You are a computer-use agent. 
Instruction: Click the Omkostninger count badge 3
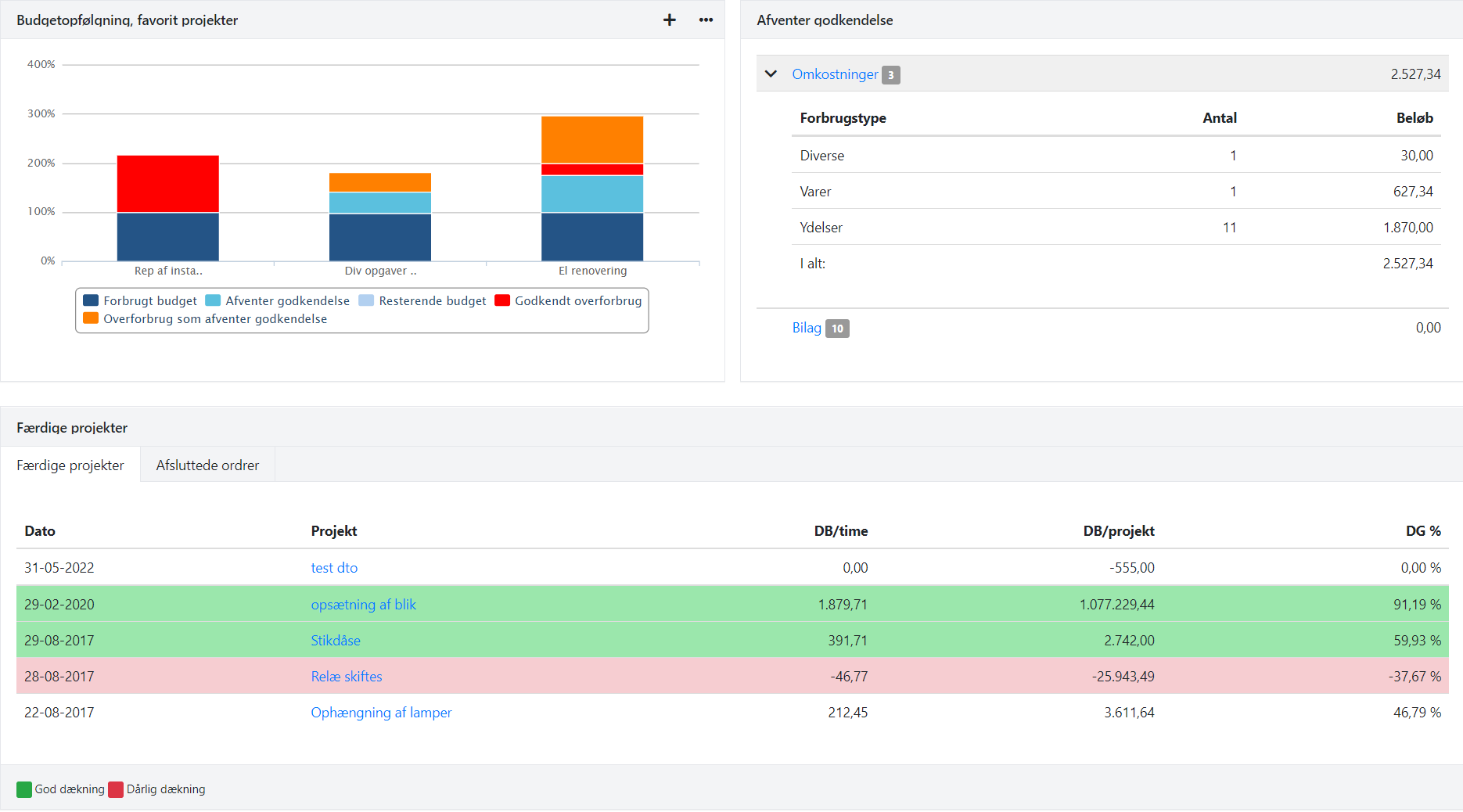(x=890, y=75)
